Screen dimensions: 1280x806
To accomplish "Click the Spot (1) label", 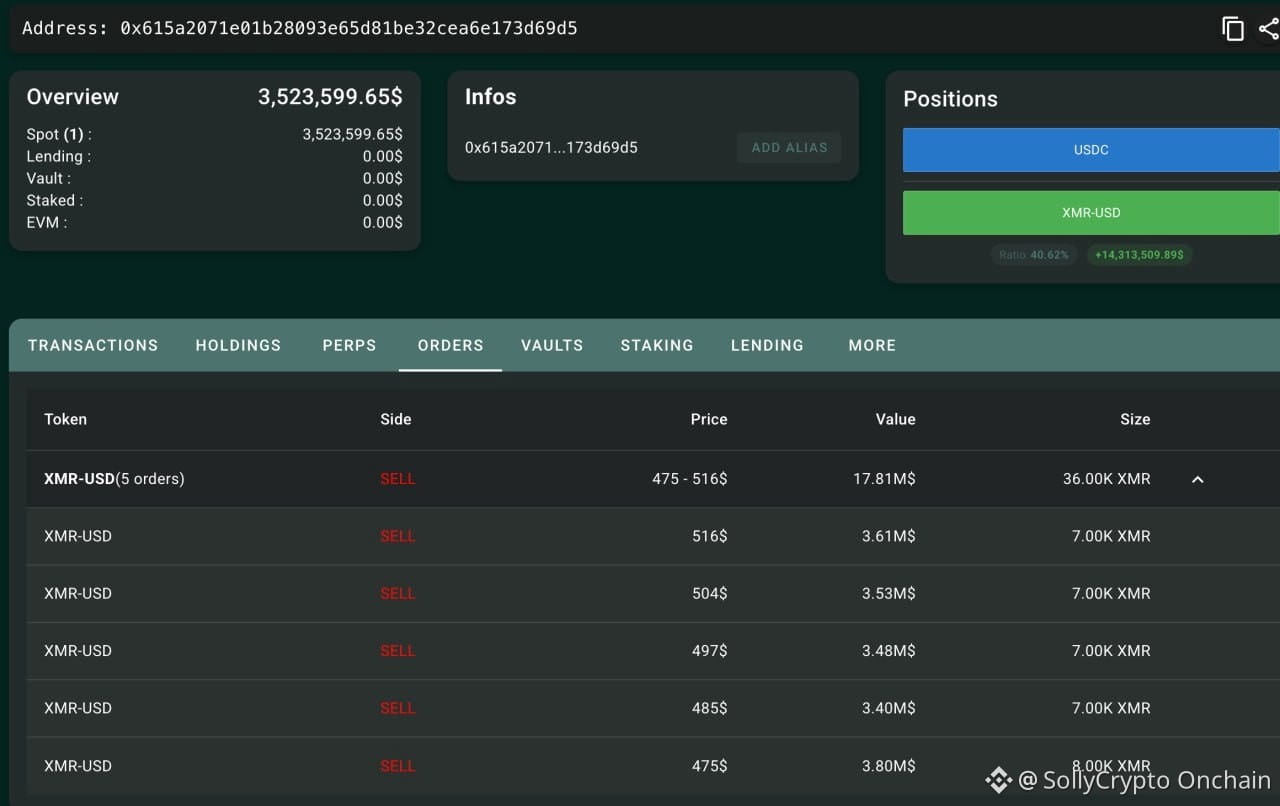I will (59, 134).
